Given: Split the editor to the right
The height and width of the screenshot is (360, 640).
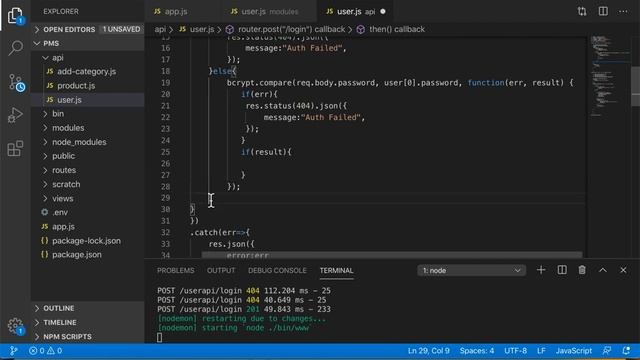Looking at the screenshot, I should coord(603,11).
